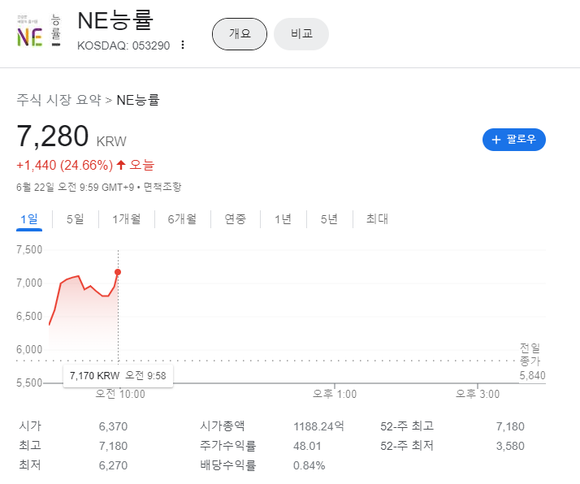Viewport: 580px width, 484px height.
Task: Follow the stock with 팔로우 button
Action: click(514, 140)
